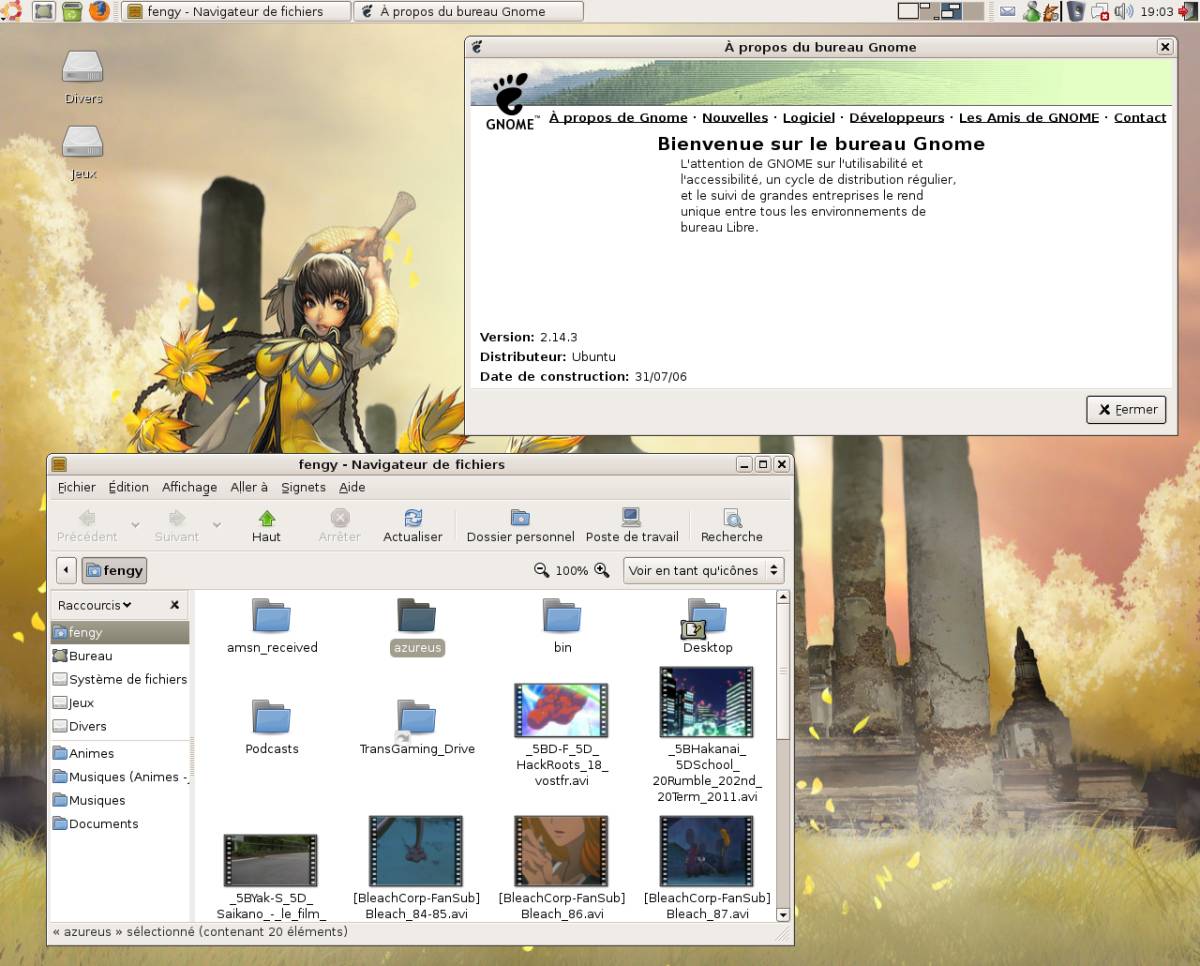Screen dimensions: 1200x966
Task: Click the show desktop panel icon
Action: point(44,12)
